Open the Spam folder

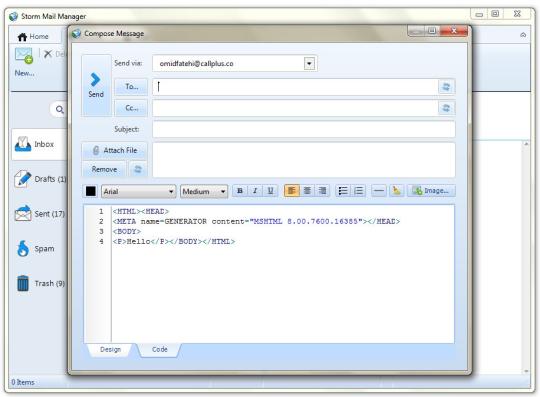[x=35, y=249]
